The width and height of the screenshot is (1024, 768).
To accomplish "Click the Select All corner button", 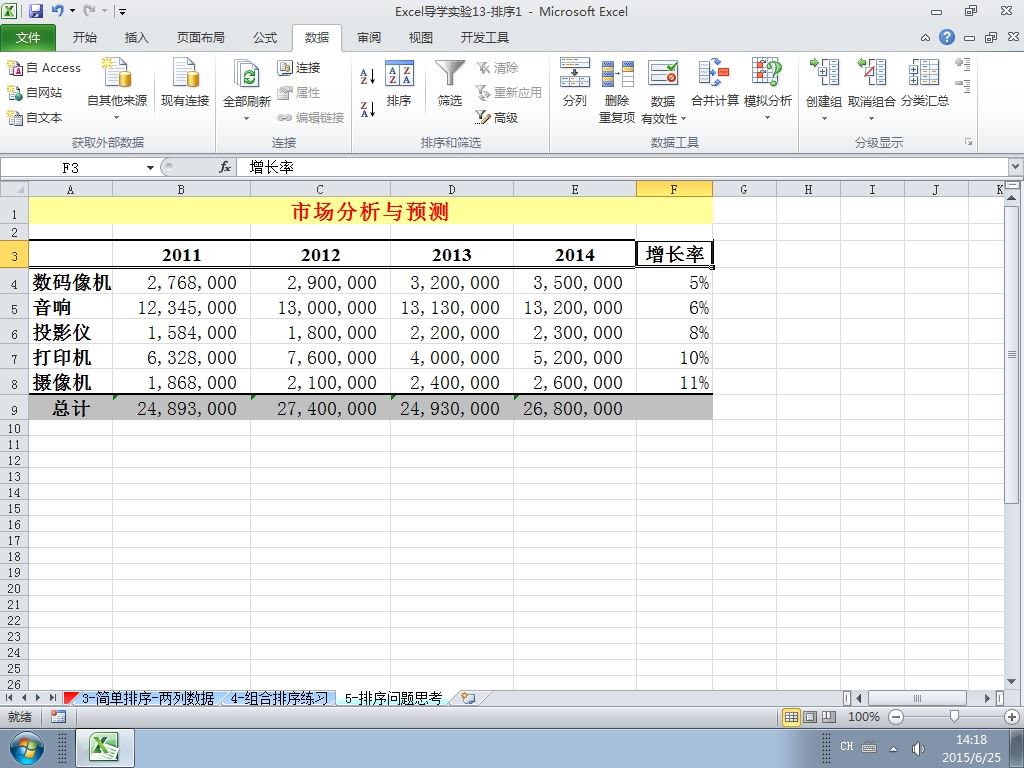I will [x=14, y=189].
